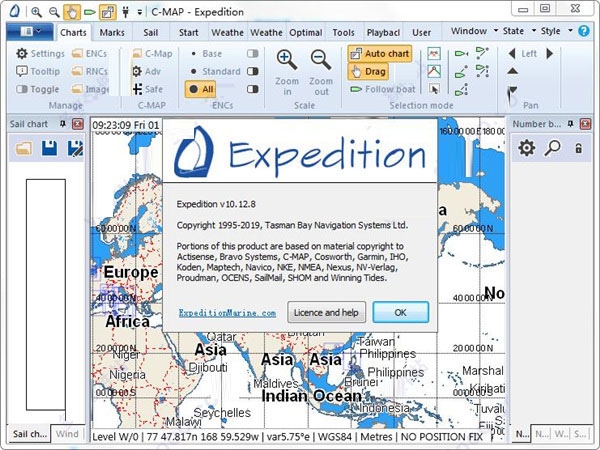Screen dimensions: 600x450
Task: Open the help question mark
Action: [x=584, y=31]
